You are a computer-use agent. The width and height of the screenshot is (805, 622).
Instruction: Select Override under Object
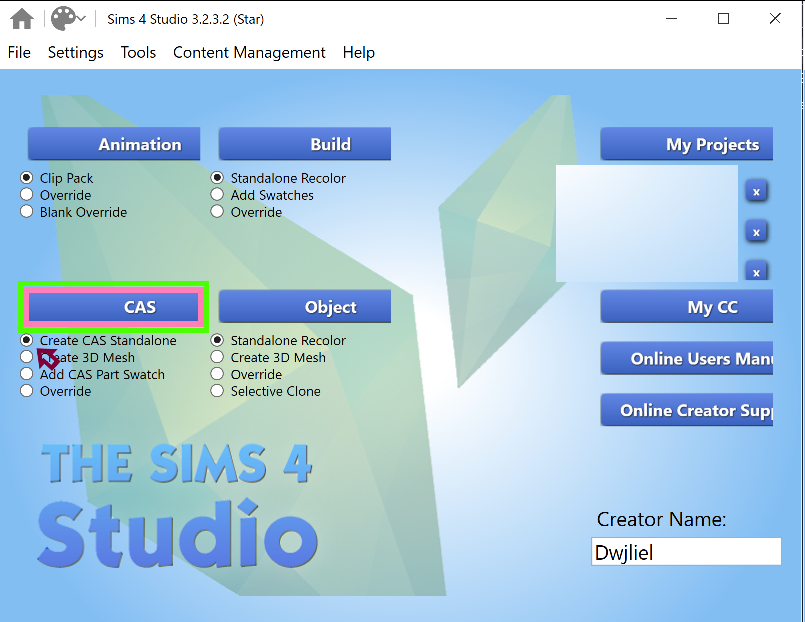[246, 374]
